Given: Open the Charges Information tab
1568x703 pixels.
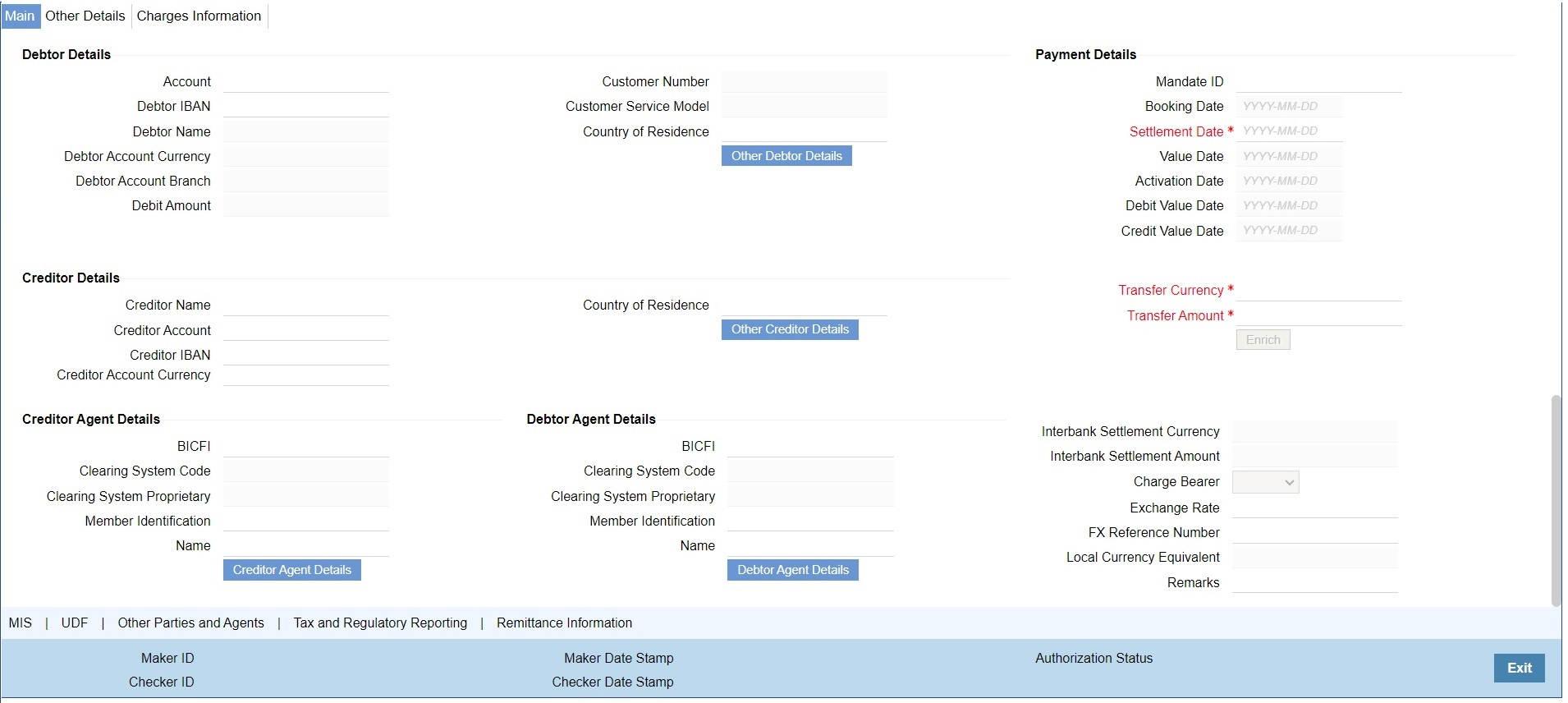Looking at the screenshot, I should (199, 16).
